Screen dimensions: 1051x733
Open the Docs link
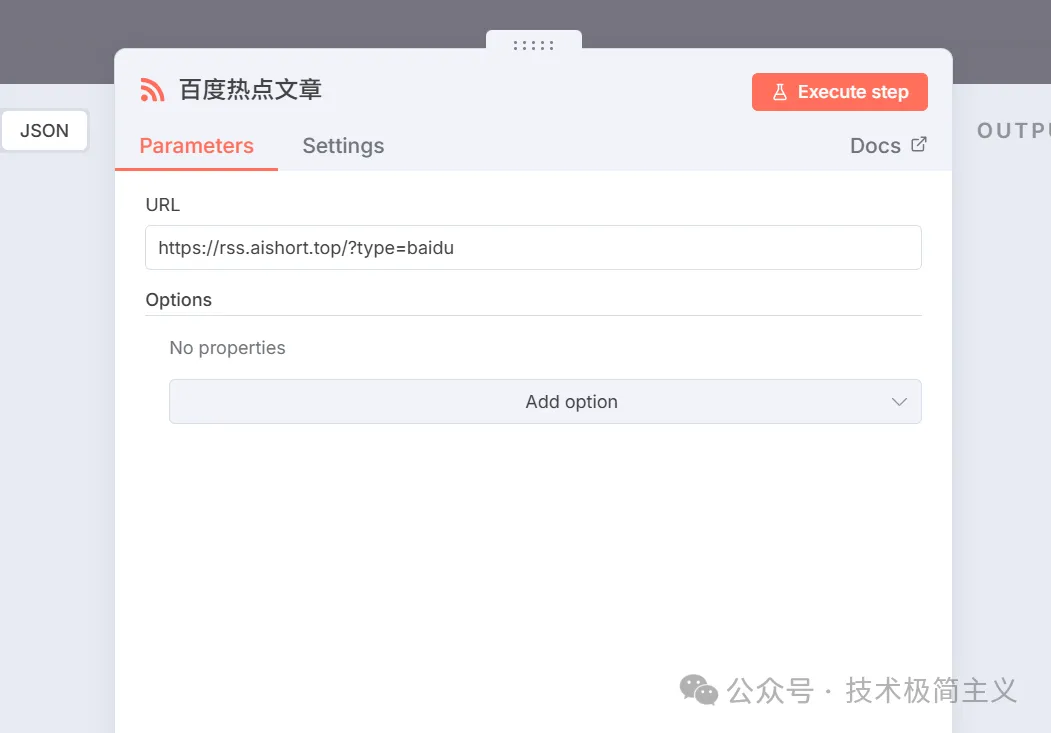click(x=888, y=145)
